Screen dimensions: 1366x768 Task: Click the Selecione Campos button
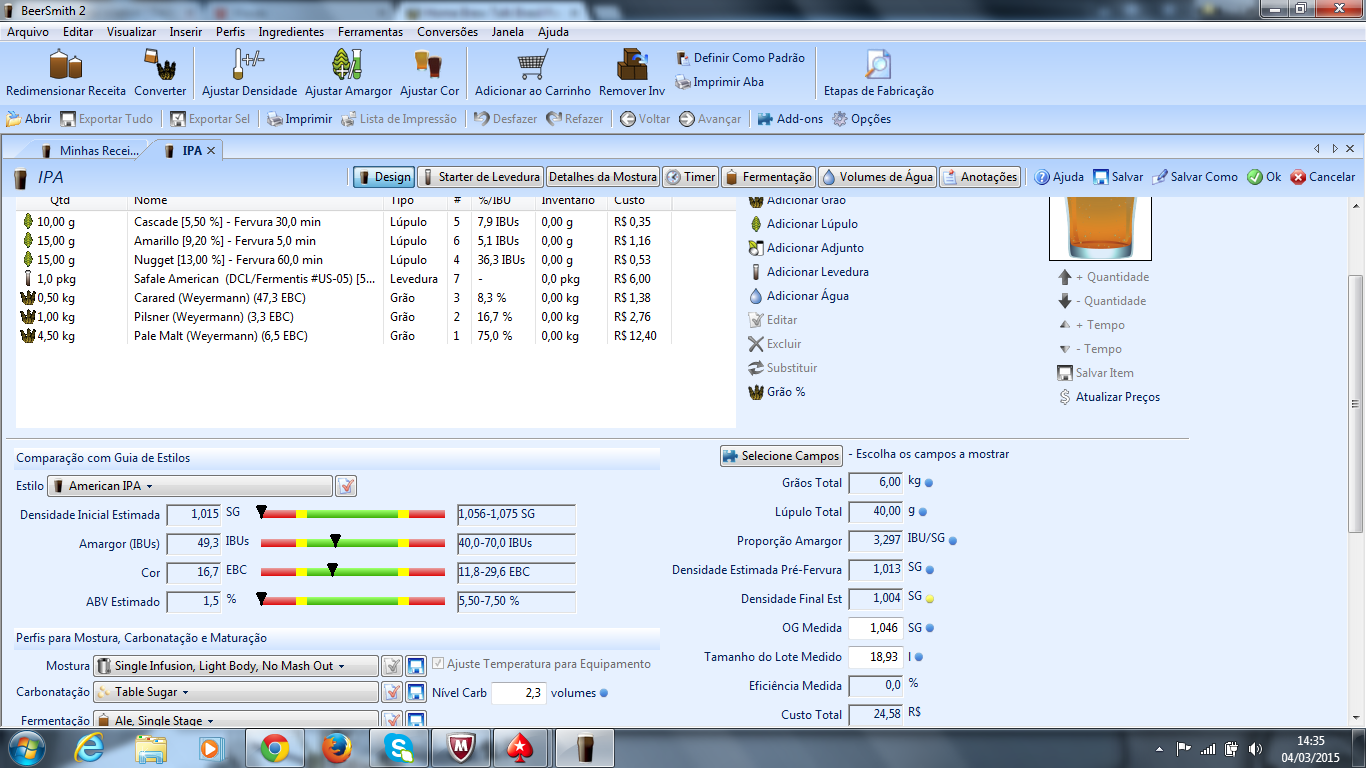(781, 456)
